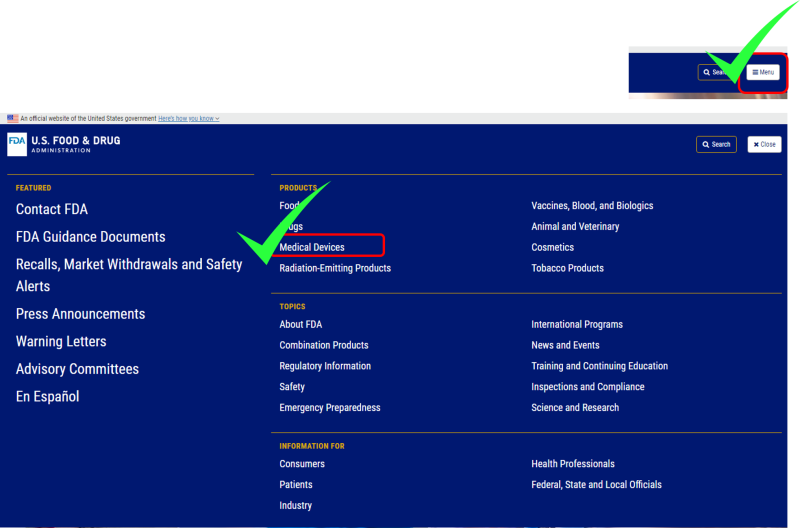The height and width of the screenshot is (528, 800).
Task: Switch to En Español
Action: (47, 396)
